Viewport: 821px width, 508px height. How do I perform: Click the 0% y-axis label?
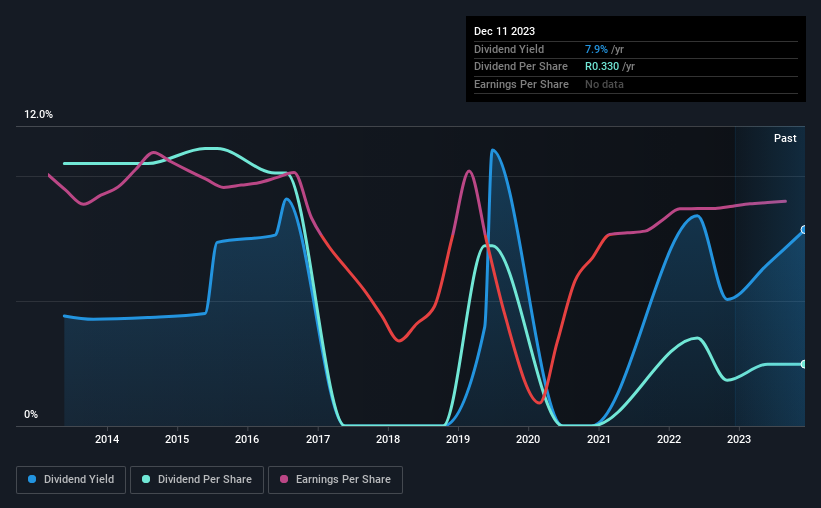pos(31,414)
